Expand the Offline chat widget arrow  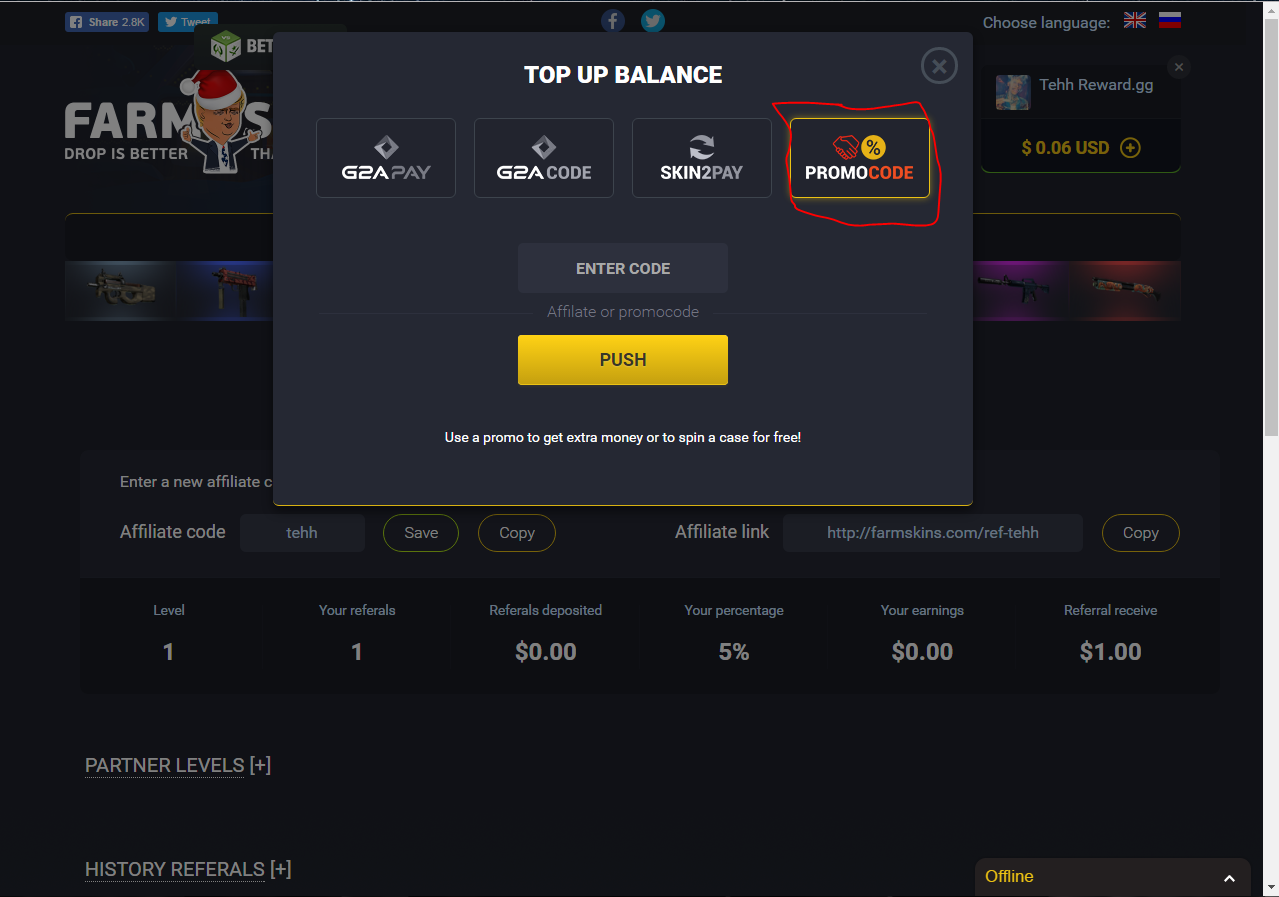(1229, 878)
